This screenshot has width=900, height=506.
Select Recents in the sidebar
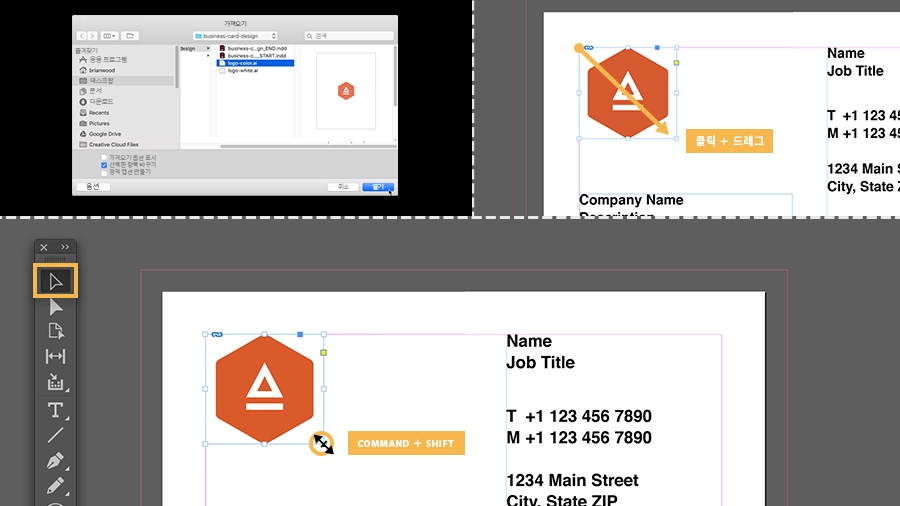94,112
